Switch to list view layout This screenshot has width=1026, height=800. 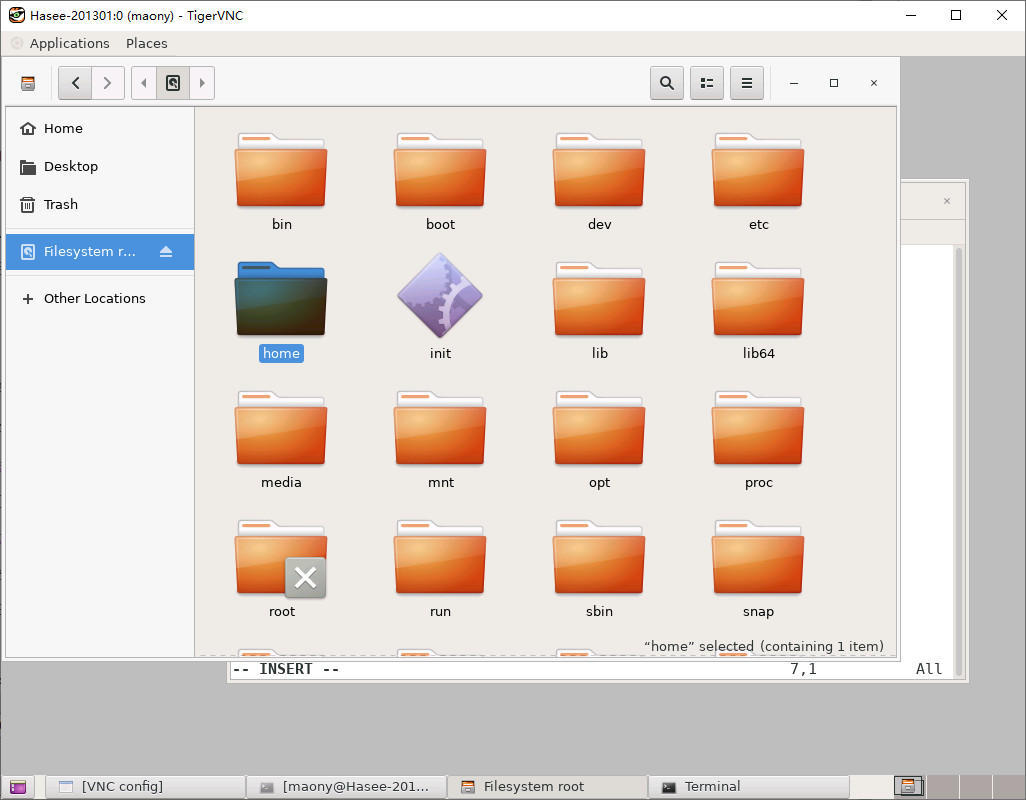(706, 83)
